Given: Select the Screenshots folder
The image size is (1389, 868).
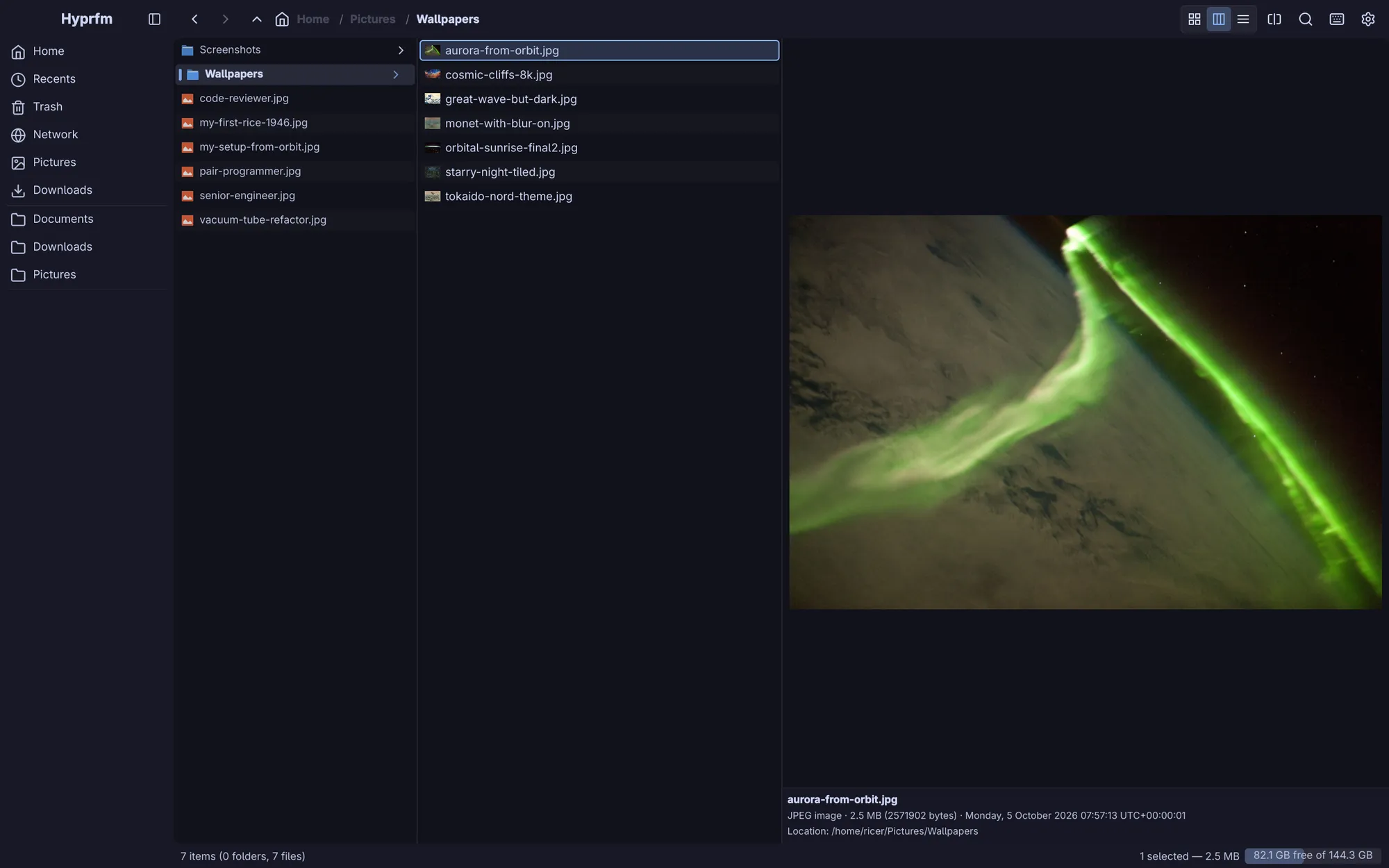Looking at the screenshot, I should (295, 50).
